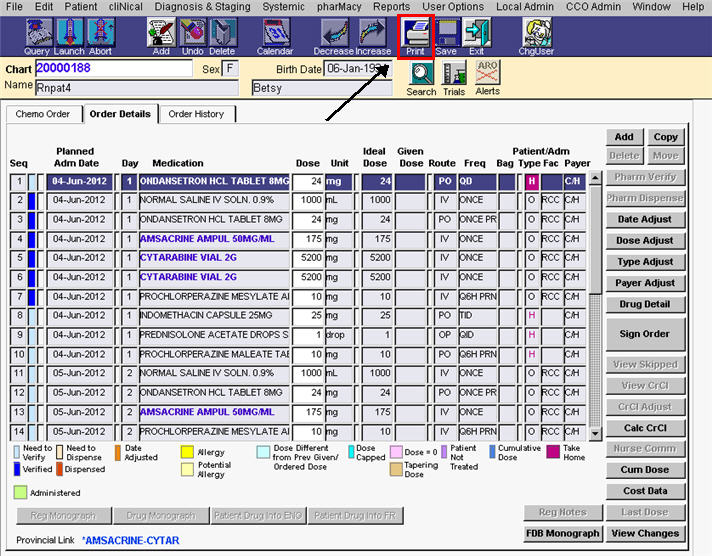Viewport: 712px width, 556px height.
Task: Click the order list scroll up arrow
Action: [595, 178]
